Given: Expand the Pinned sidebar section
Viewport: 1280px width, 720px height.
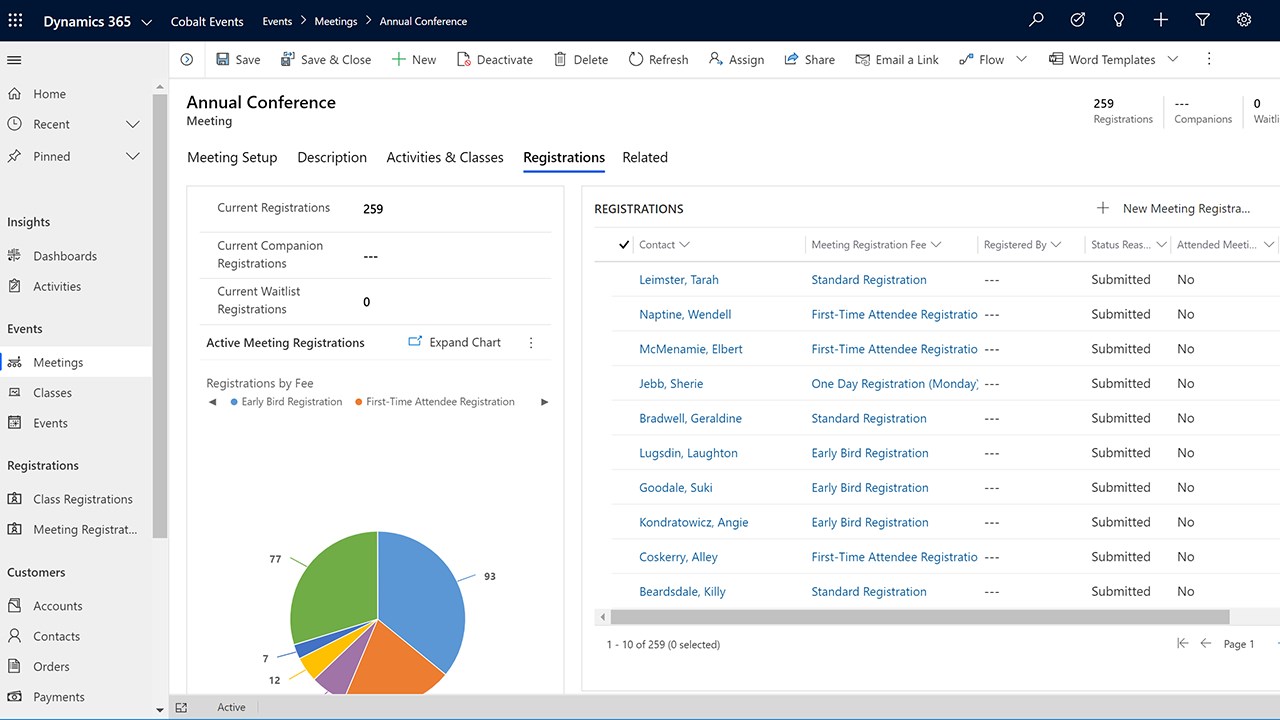Looking at the screenshot, I should 132,157.
